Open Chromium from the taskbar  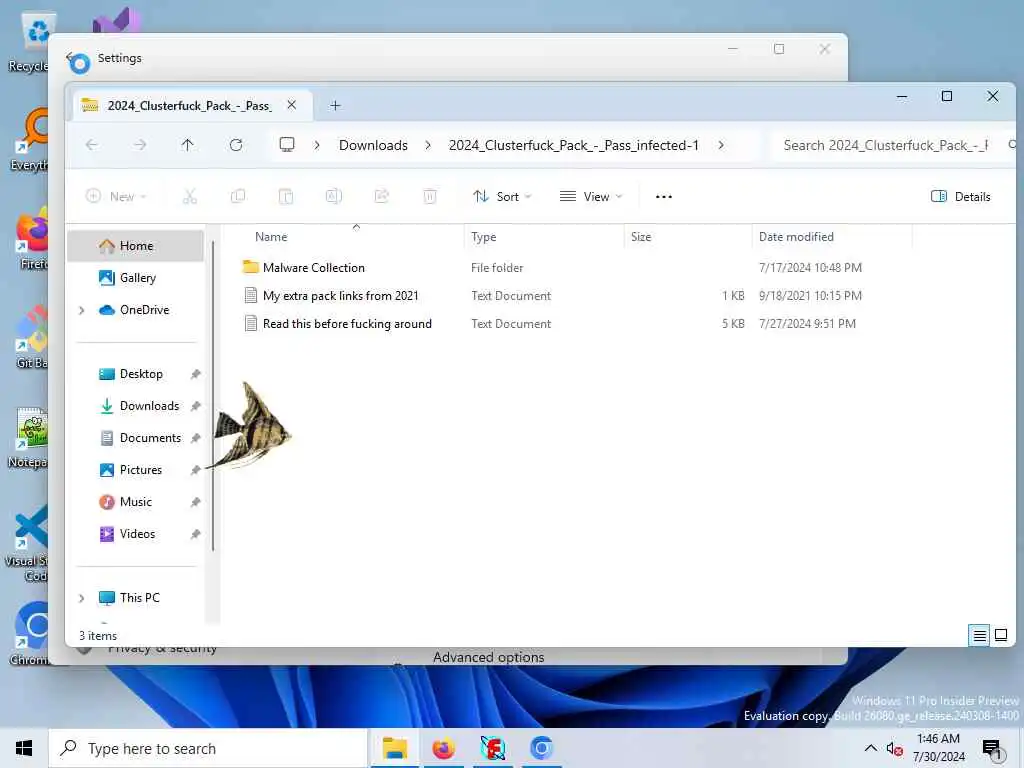pos(541,748)
